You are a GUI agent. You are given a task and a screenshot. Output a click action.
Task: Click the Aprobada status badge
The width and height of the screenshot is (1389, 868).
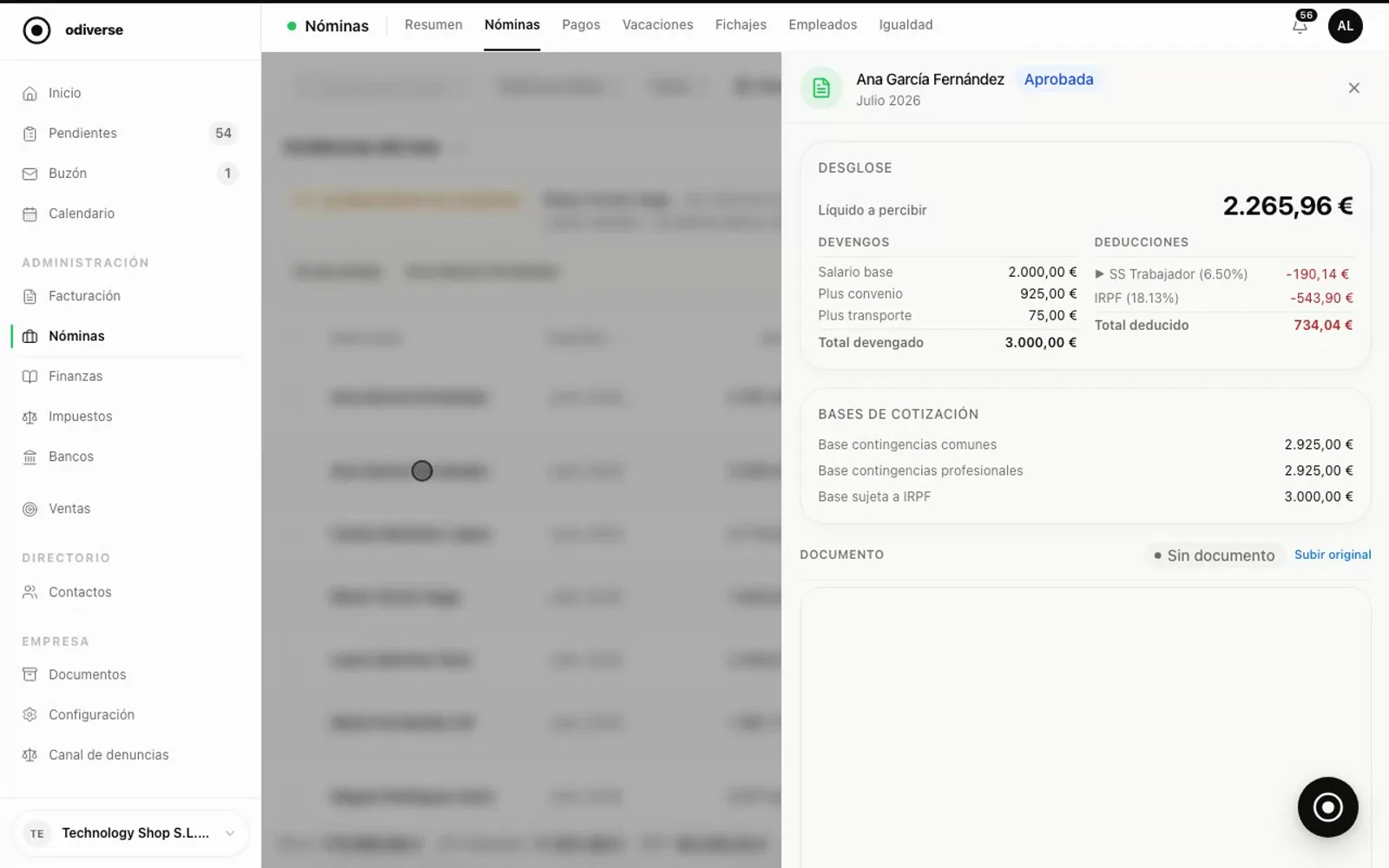pos(1058,79)
